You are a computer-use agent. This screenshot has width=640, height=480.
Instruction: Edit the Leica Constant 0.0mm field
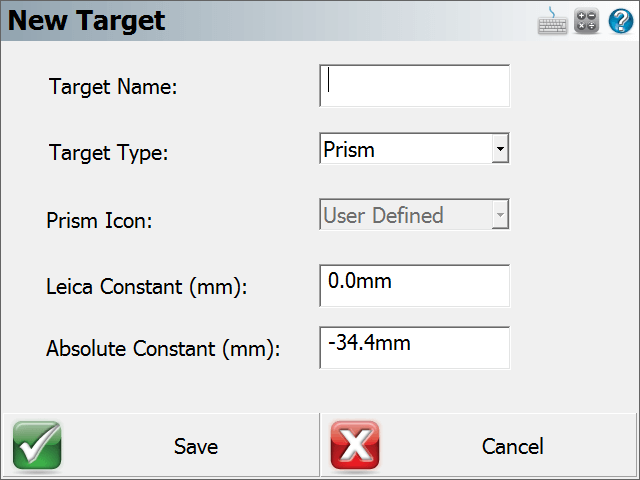(x=414, y=285)
